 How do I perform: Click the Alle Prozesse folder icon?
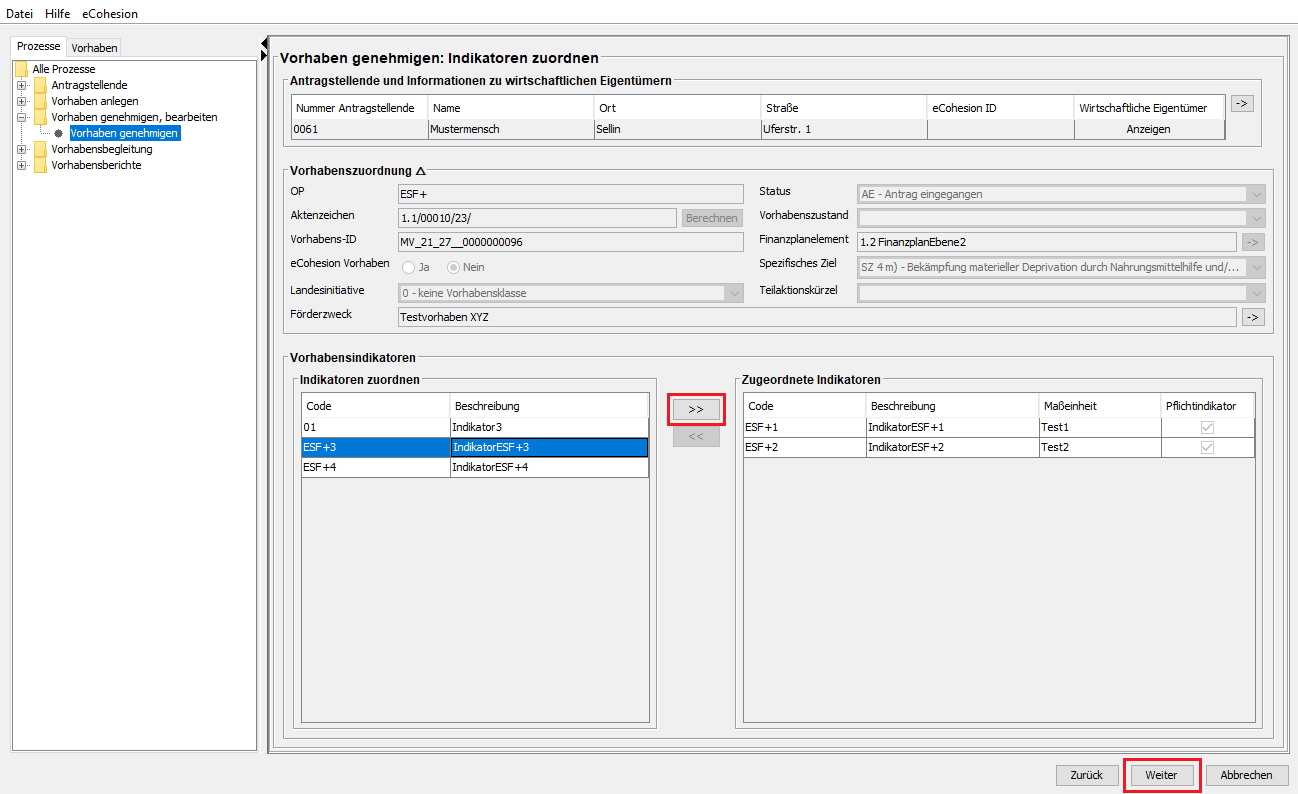tap(21, 69)
